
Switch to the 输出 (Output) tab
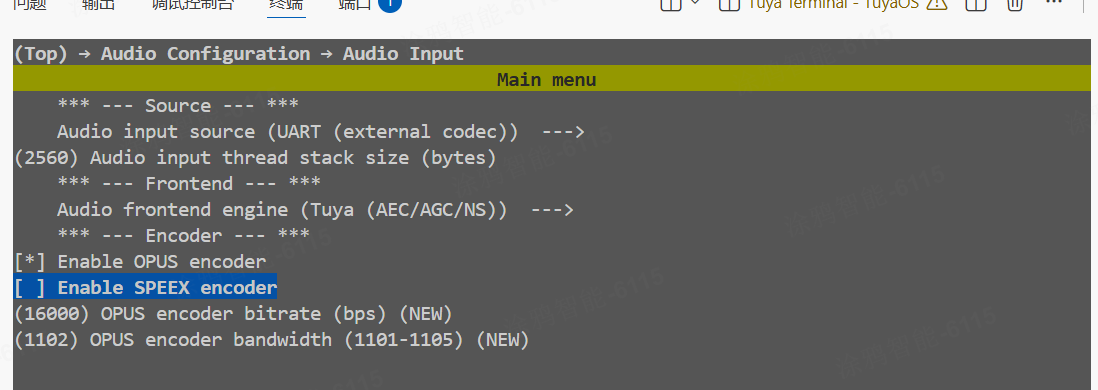(99, 4)
